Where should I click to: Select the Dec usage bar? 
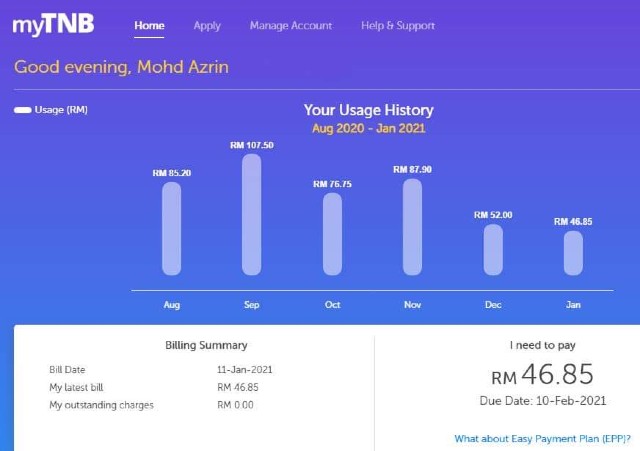[x=493, y=250]
